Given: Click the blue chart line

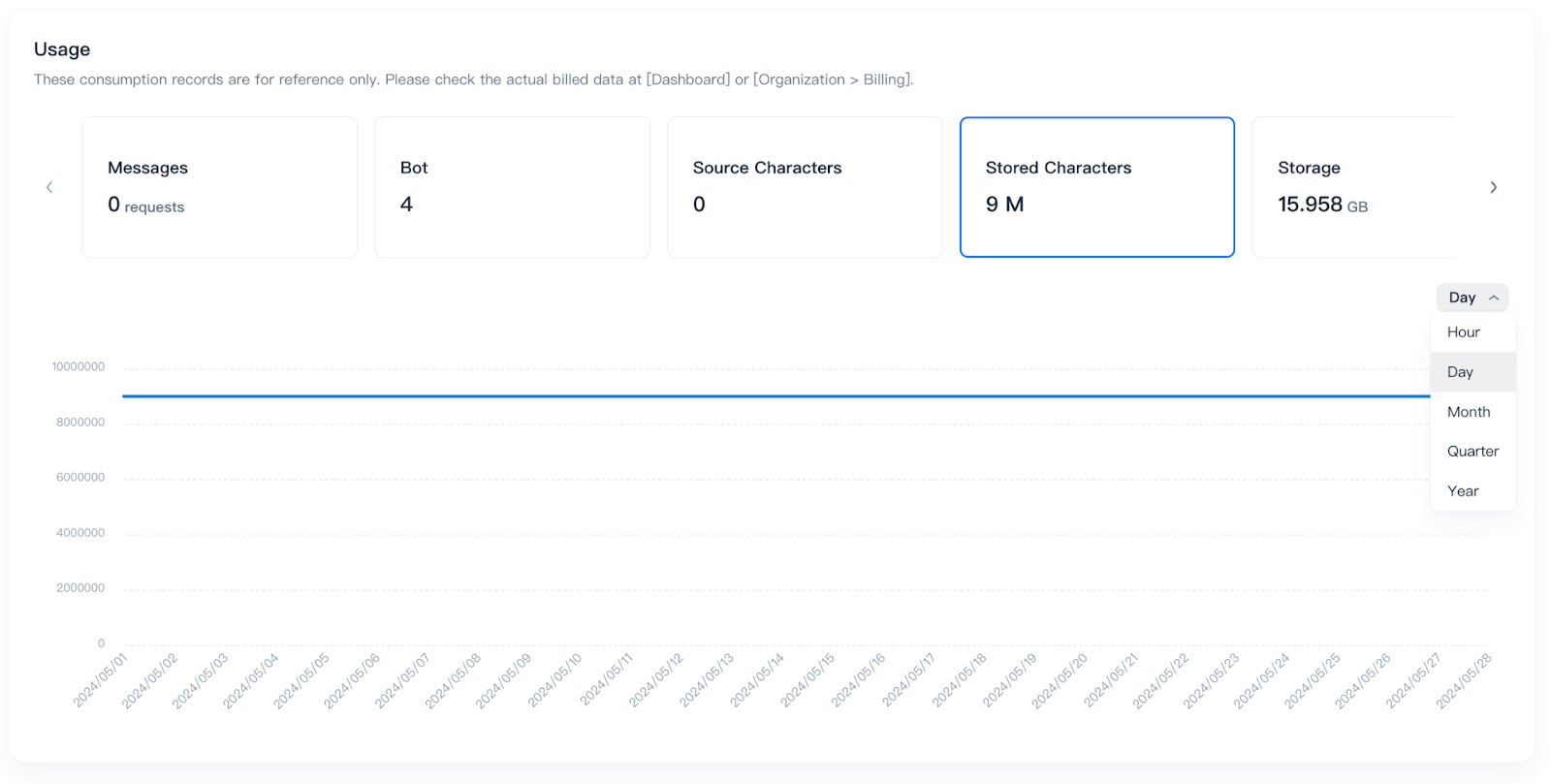Looking at the screenshot, I should click(x=775, y=396).
